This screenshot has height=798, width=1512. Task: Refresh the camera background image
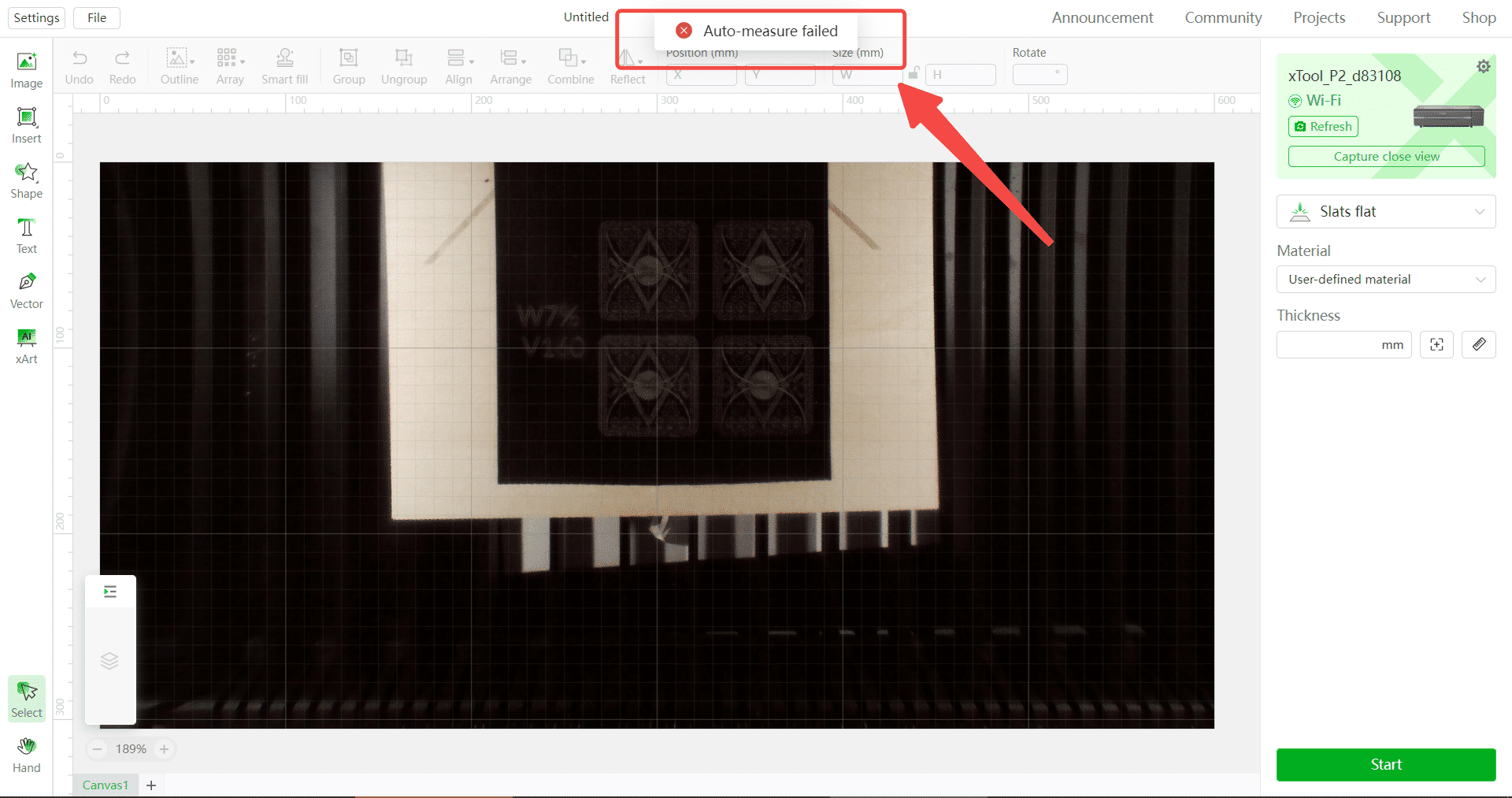[1323, 126]
